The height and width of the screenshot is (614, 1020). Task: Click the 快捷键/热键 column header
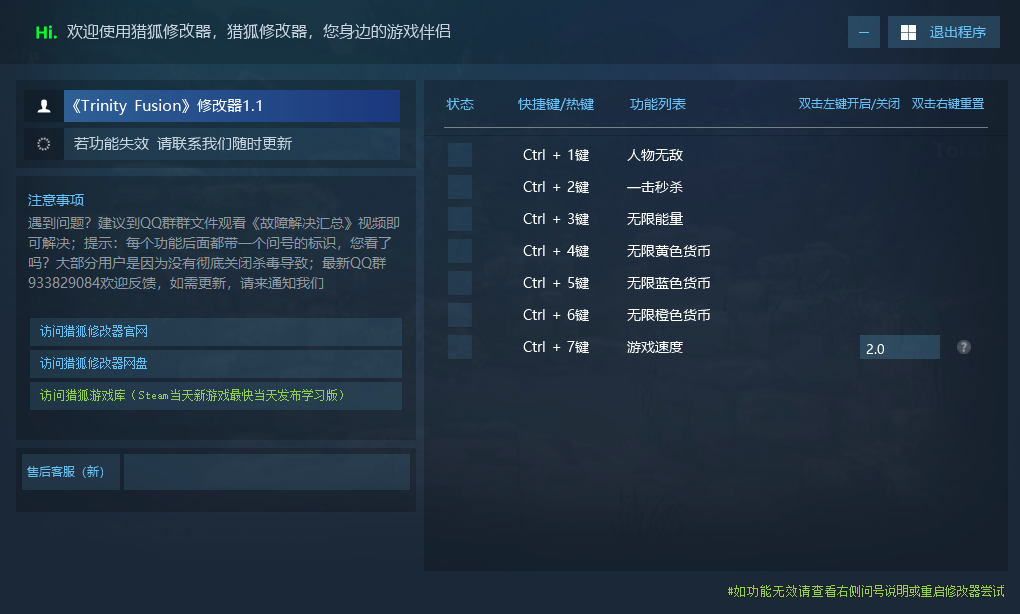click(x=556, y=104)
